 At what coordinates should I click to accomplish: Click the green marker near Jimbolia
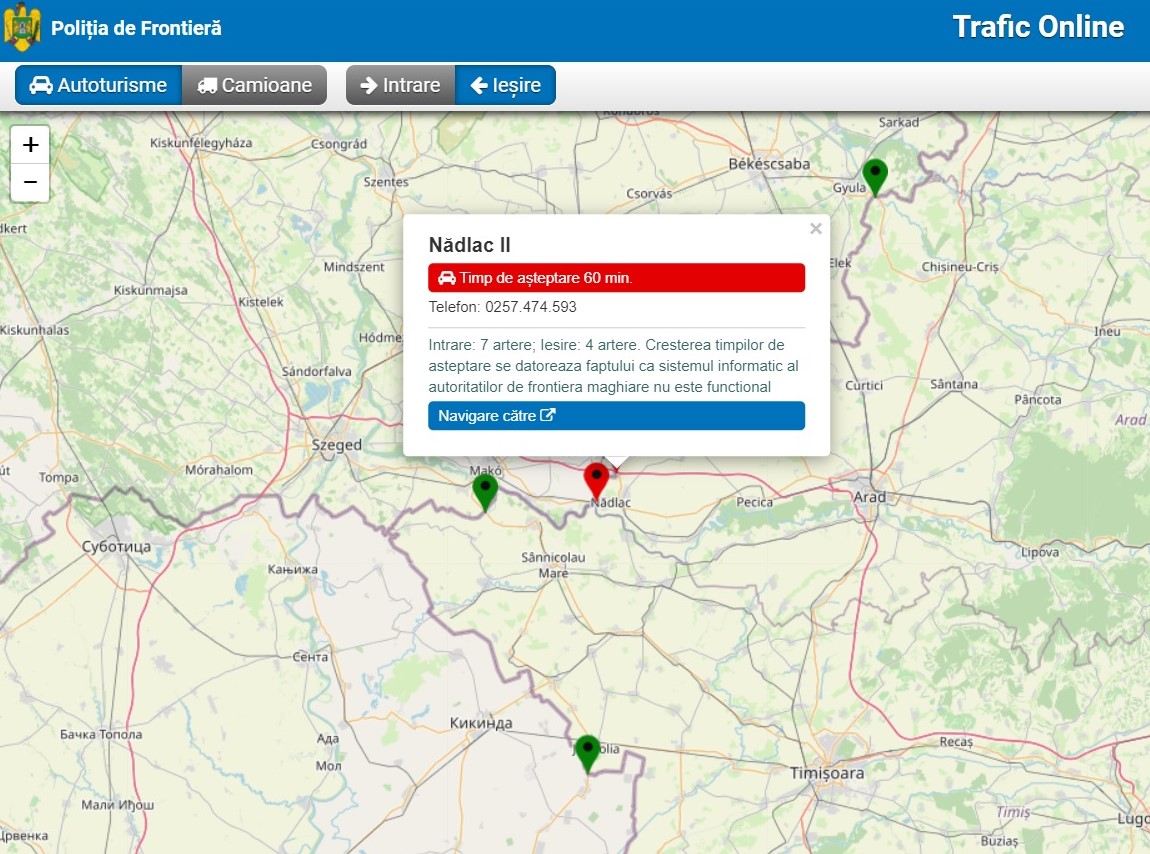coord(587,751)
